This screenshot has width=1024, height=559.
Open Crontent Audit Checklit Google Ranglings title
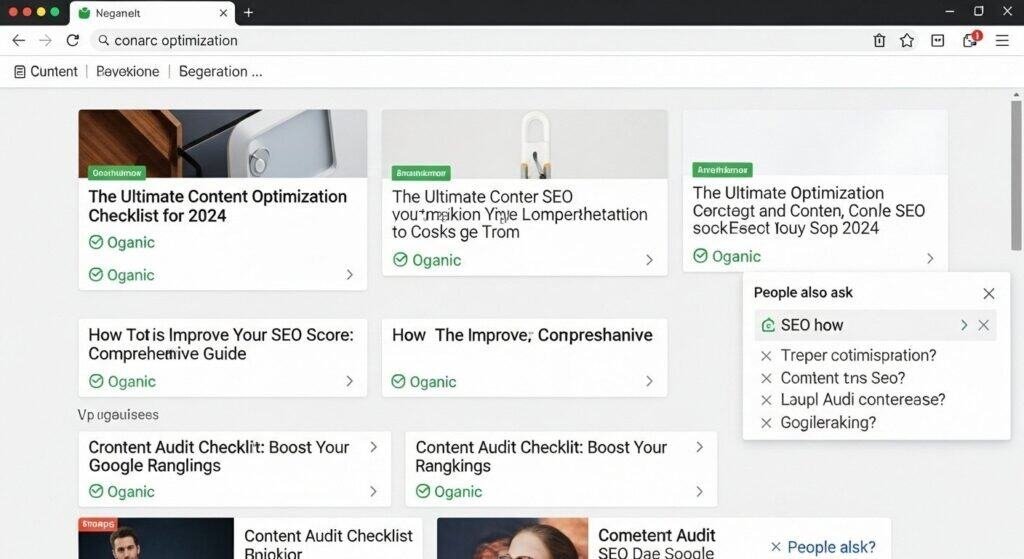pos(219,456)
